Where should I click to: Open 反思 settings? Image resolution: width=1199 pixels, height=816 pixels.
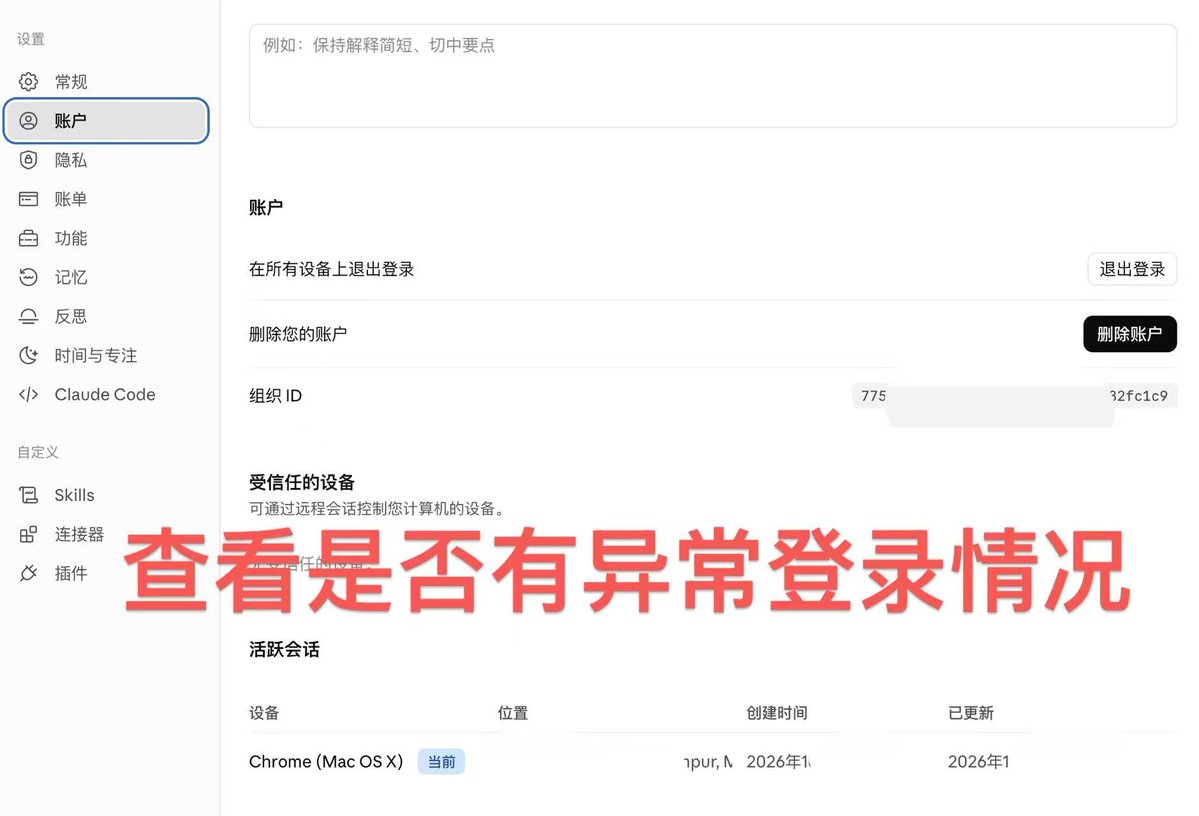click(106, 317)
